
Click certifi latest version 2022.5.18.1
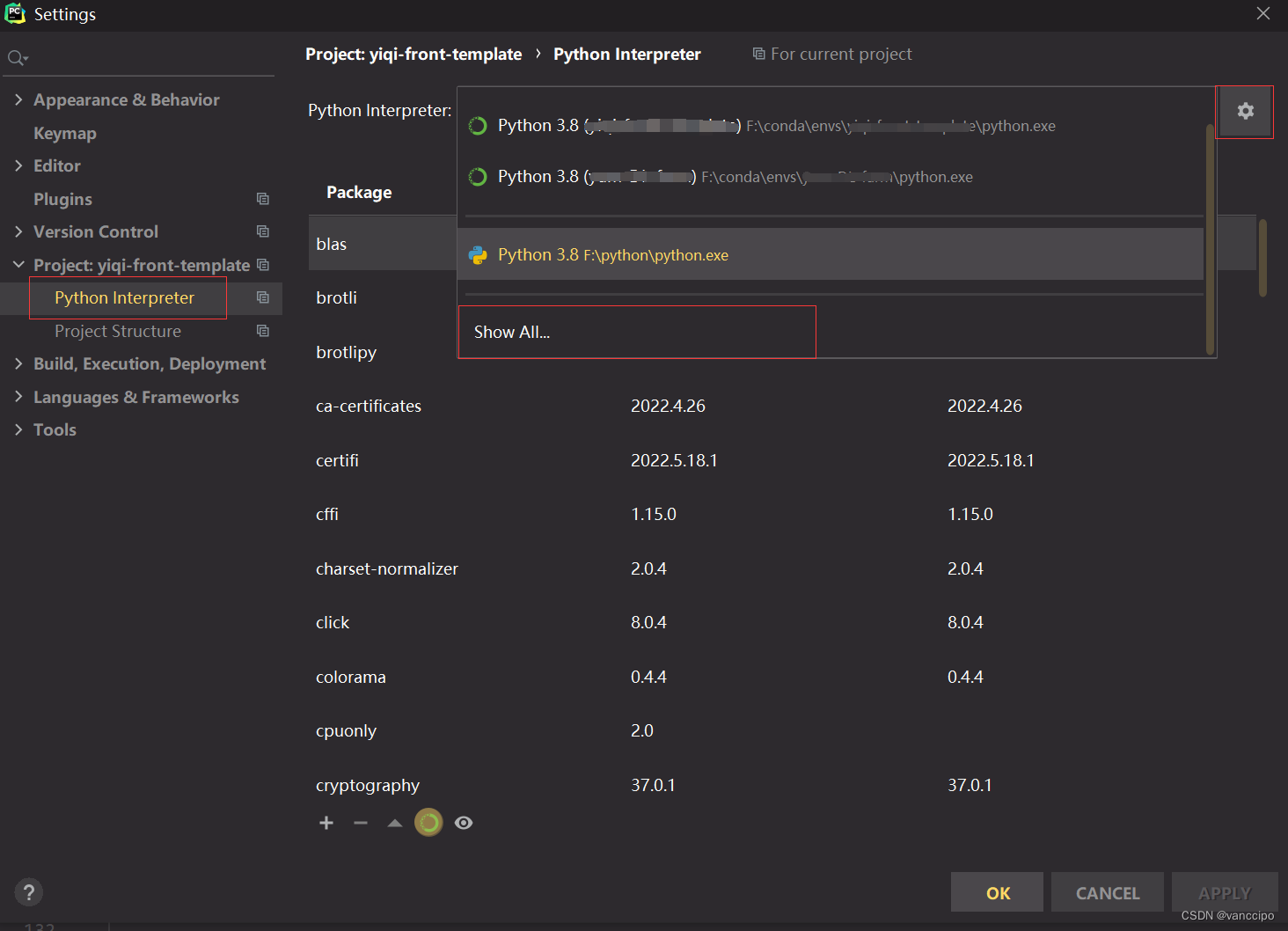point(991,460)
